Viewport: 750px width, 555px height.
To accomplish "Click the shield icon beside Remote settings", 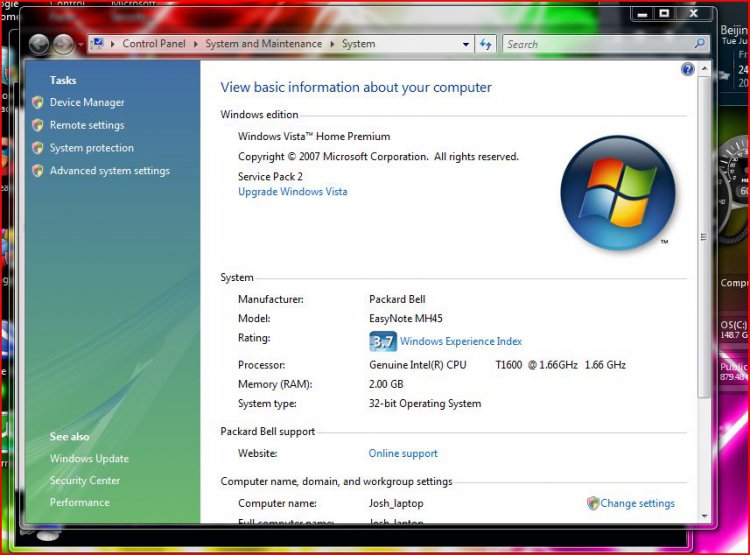I will [38, 125].
